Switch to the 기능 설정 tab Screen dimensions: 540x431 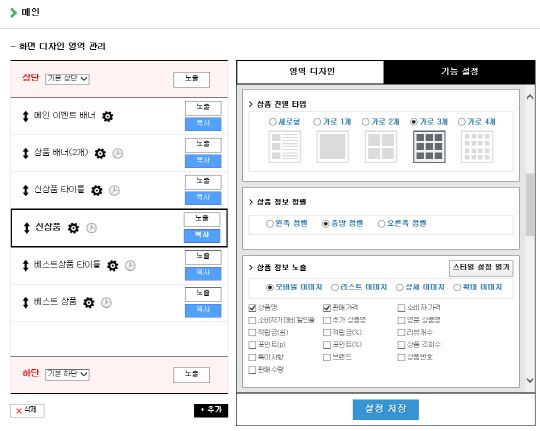[459, 72]
